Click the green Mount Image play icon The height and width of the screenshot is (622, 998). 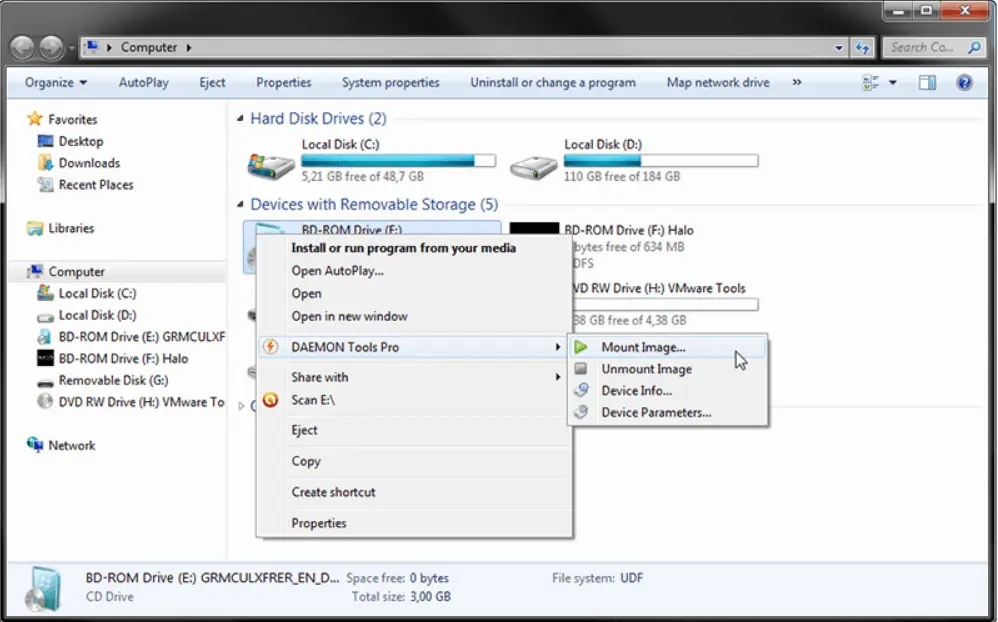[x=581, y=348]
